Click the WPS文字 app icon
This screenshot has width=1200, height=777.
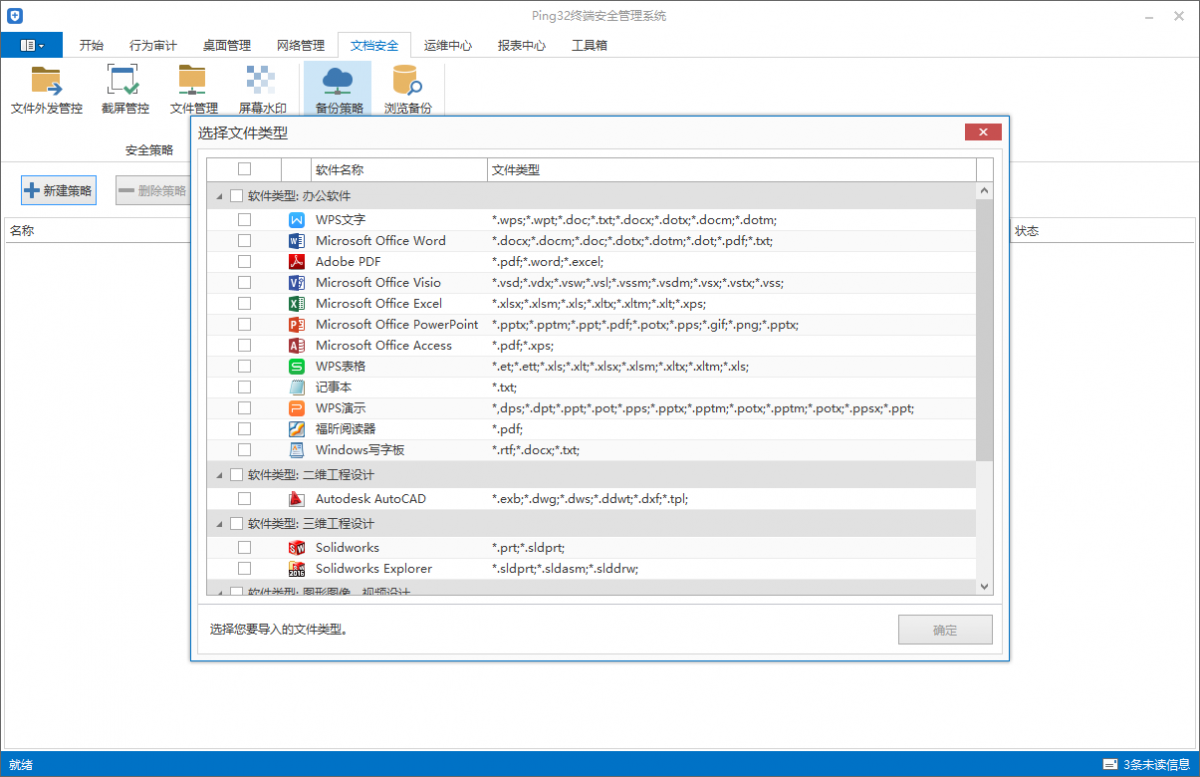pos(296,220)
